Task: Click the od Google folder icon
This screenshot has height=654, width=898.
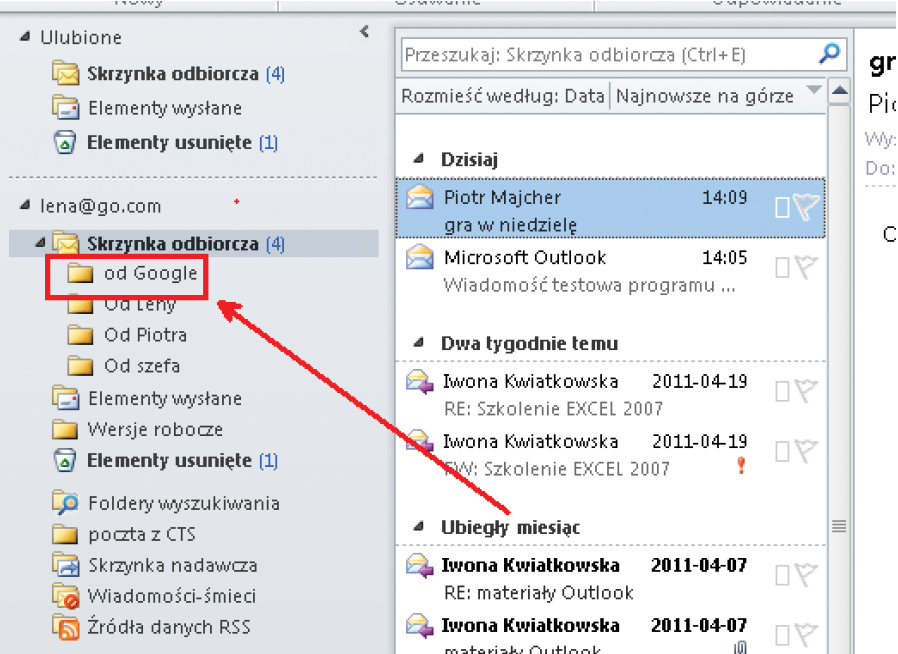Action: [x=80, y=273]
